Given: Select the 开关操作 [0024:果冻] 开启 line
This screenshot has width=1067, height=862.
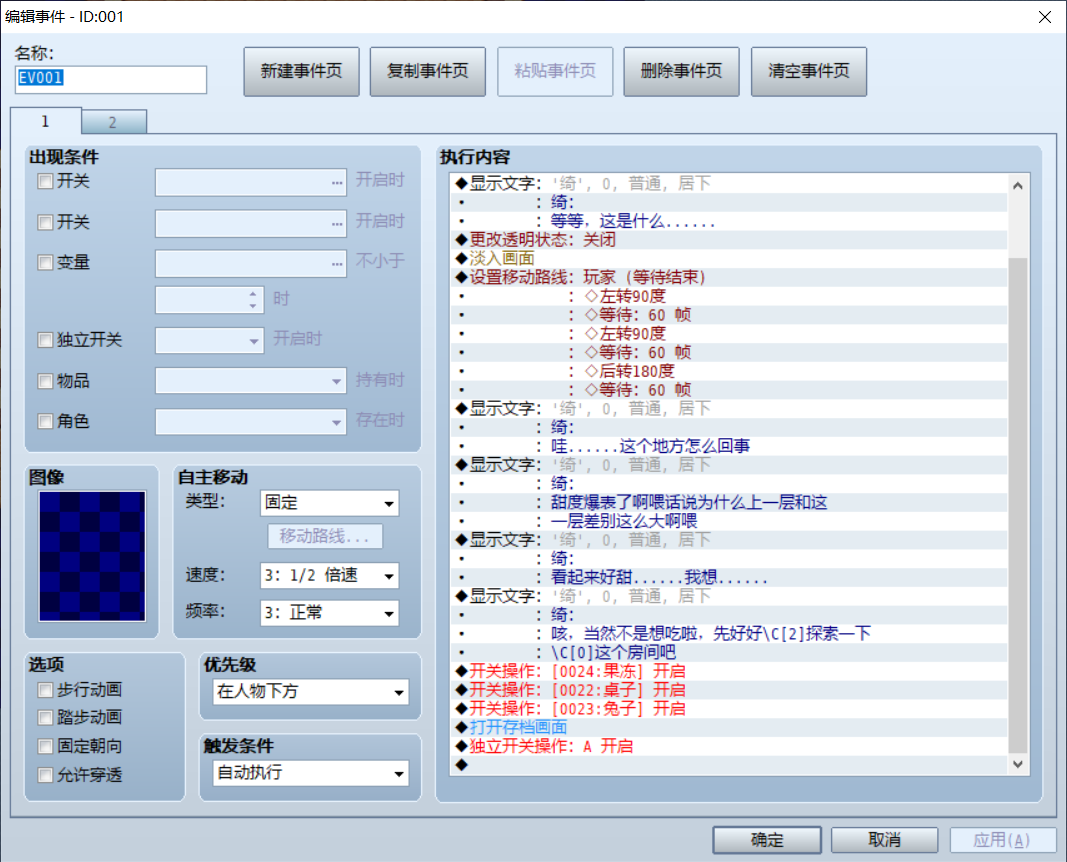Looking at the screenshot, I should 729,672.
